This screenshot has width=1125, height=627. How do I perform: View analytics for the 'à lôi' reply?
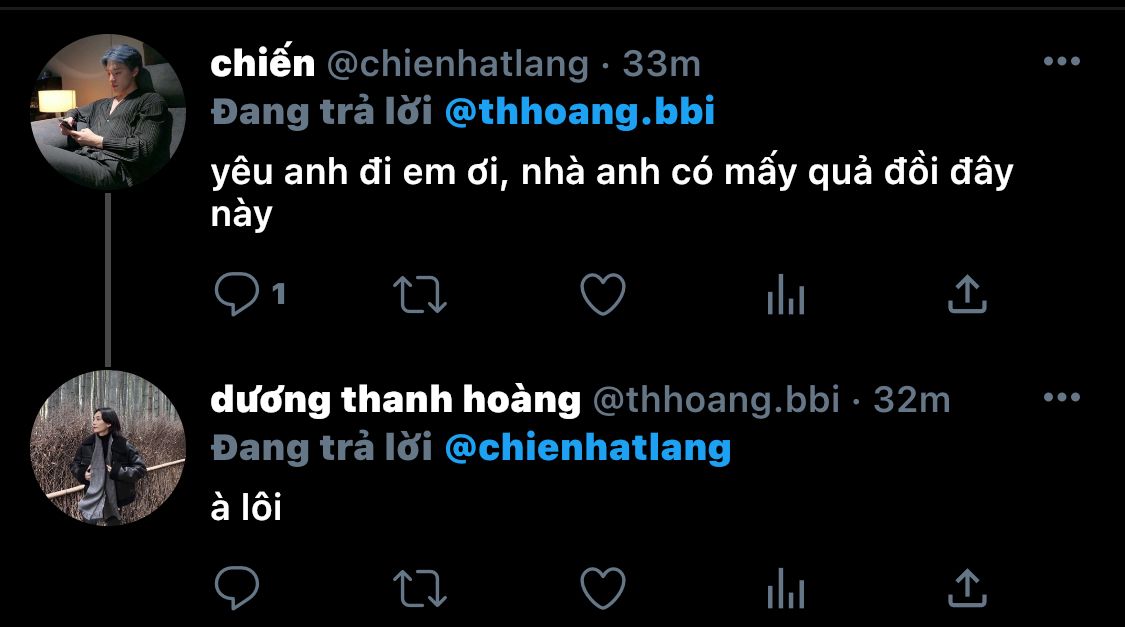[x=786, y=588]
